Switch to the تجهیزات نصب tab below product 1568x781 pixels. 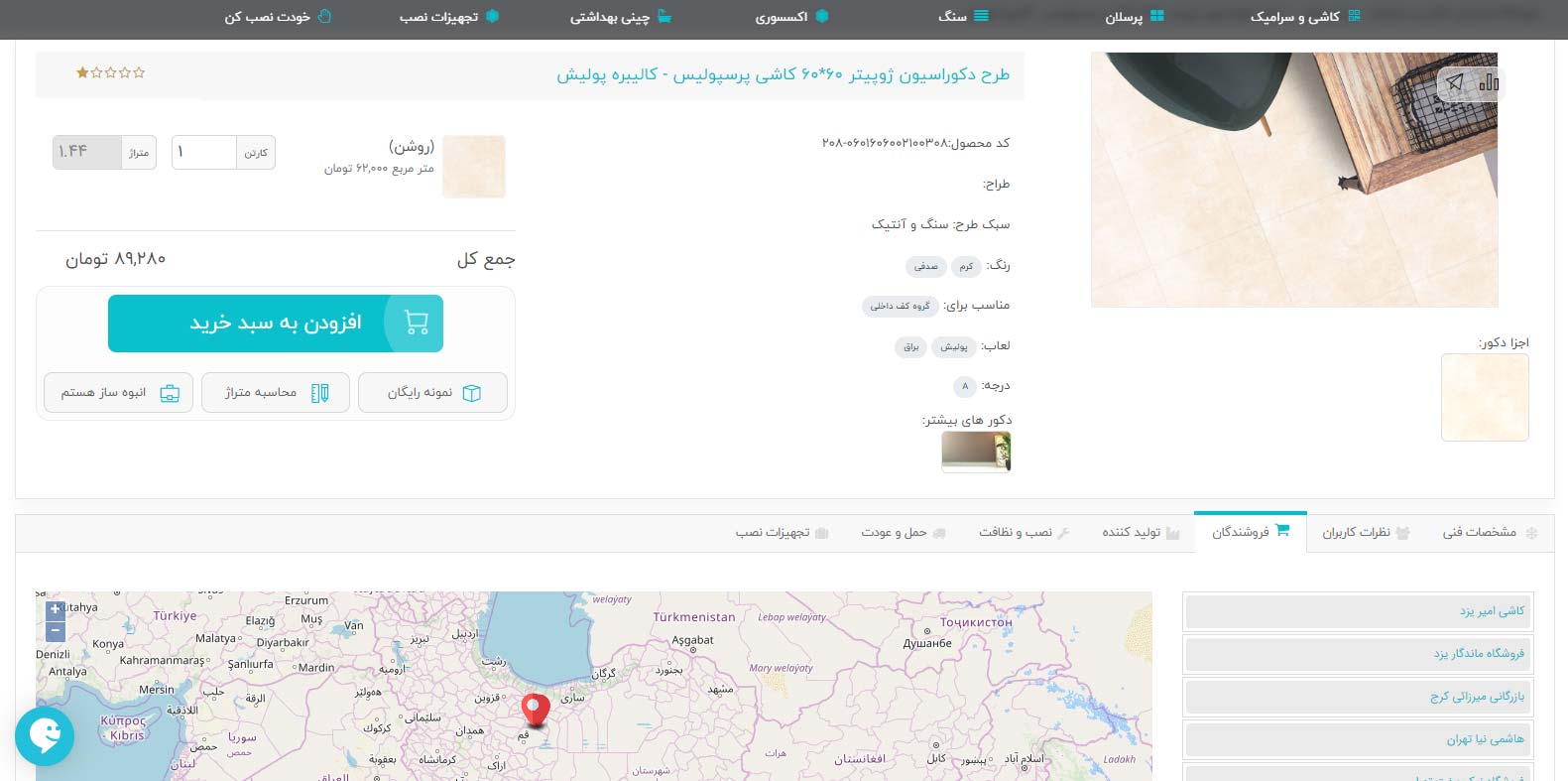[x=782, y=533]
